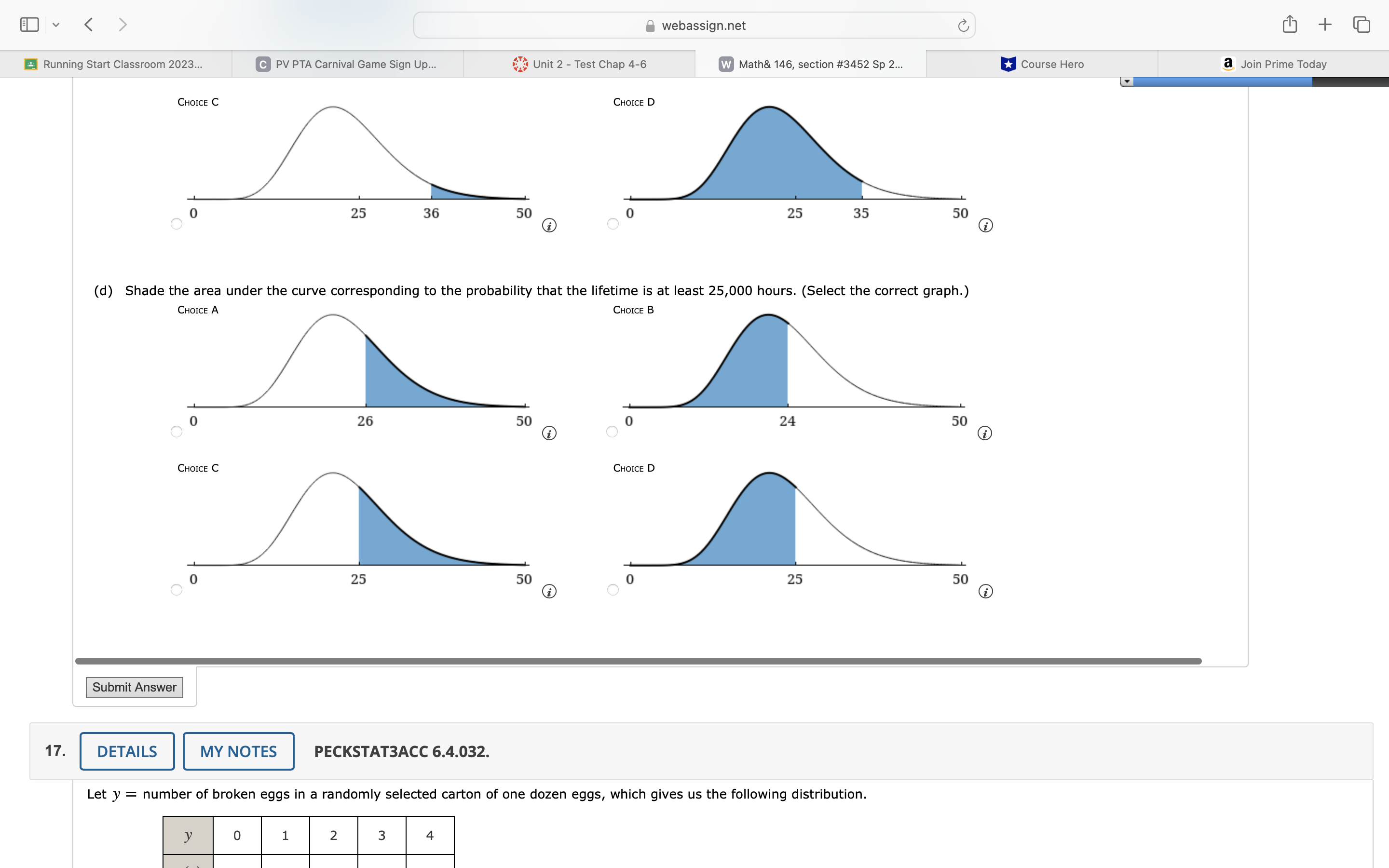Open the Share icon in toolbar

(1289, 25)
